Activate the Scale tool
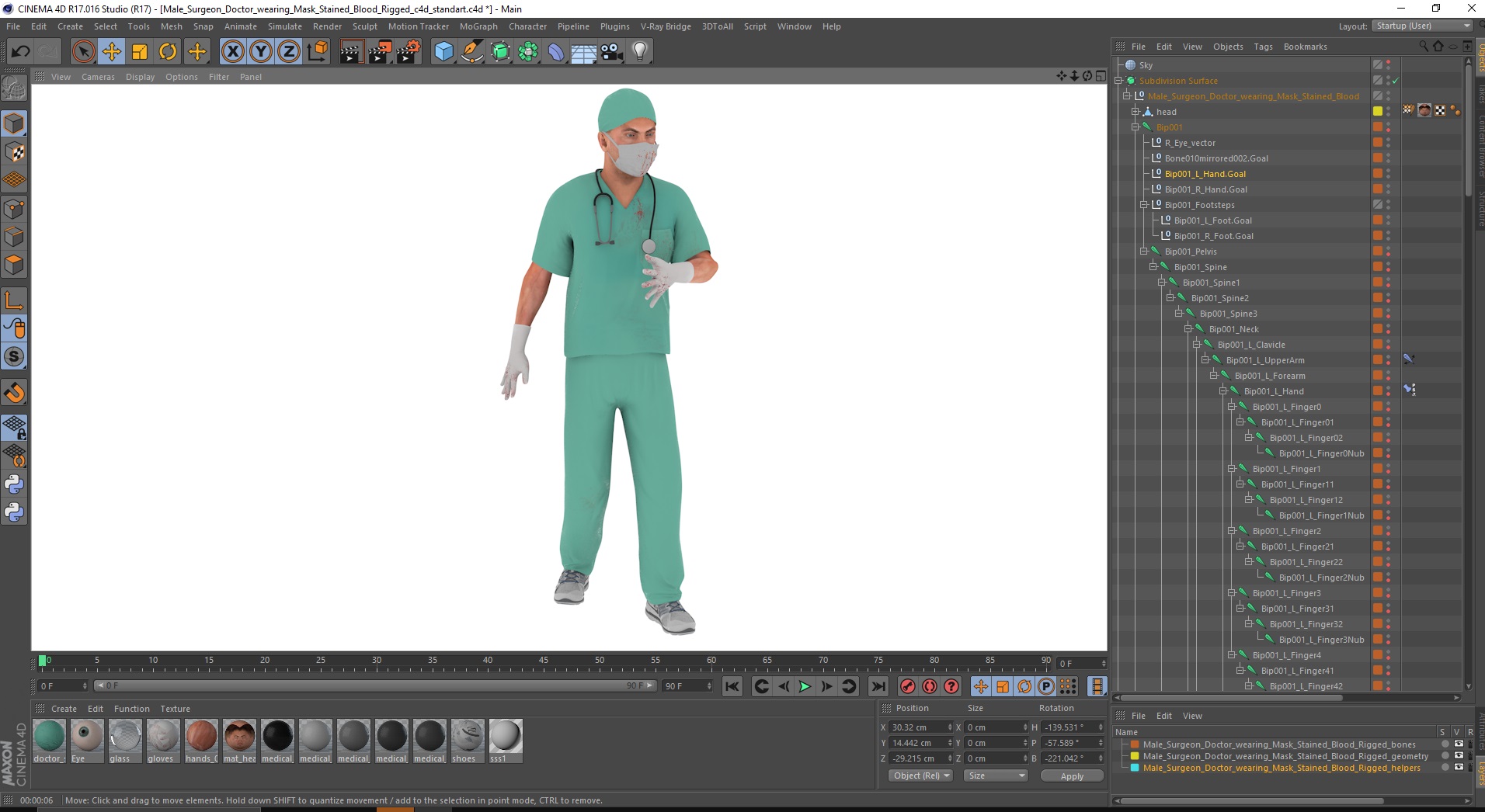This screenshot has height=812, width=1485. [139, 52]
